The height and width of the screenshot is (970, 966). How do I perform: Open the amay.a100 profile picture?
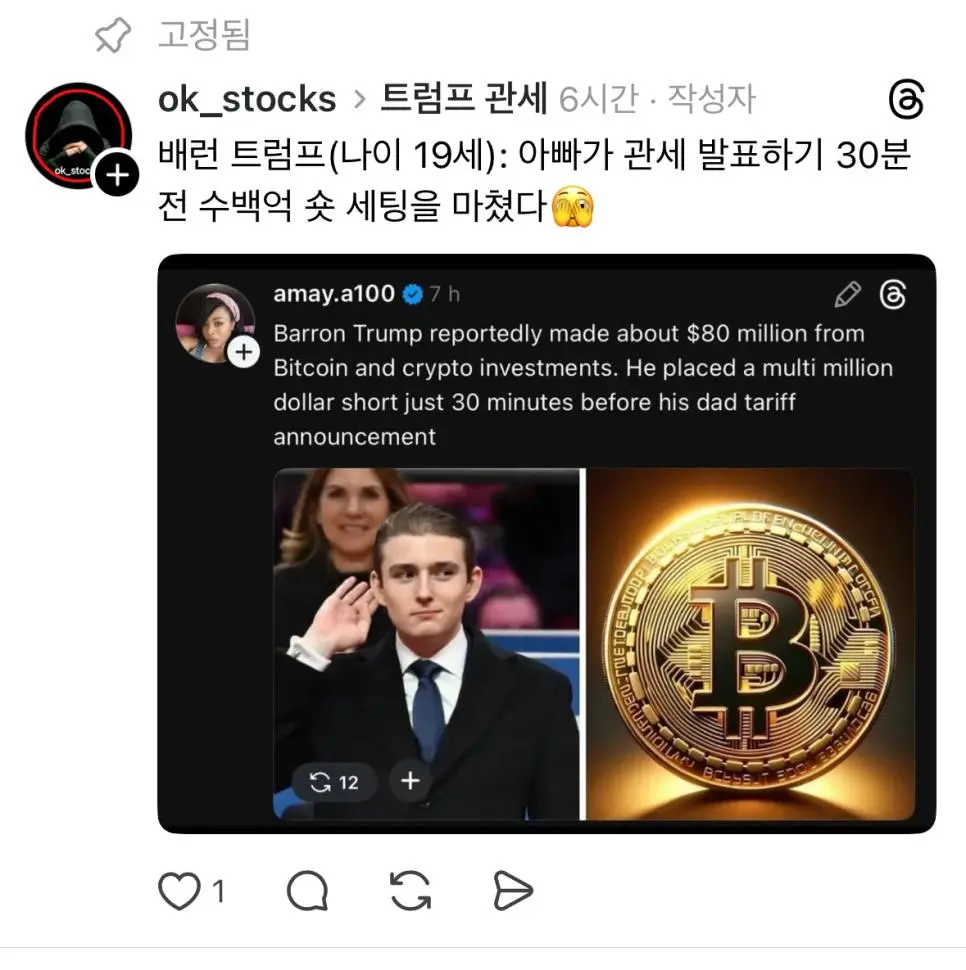click(215, 323)
